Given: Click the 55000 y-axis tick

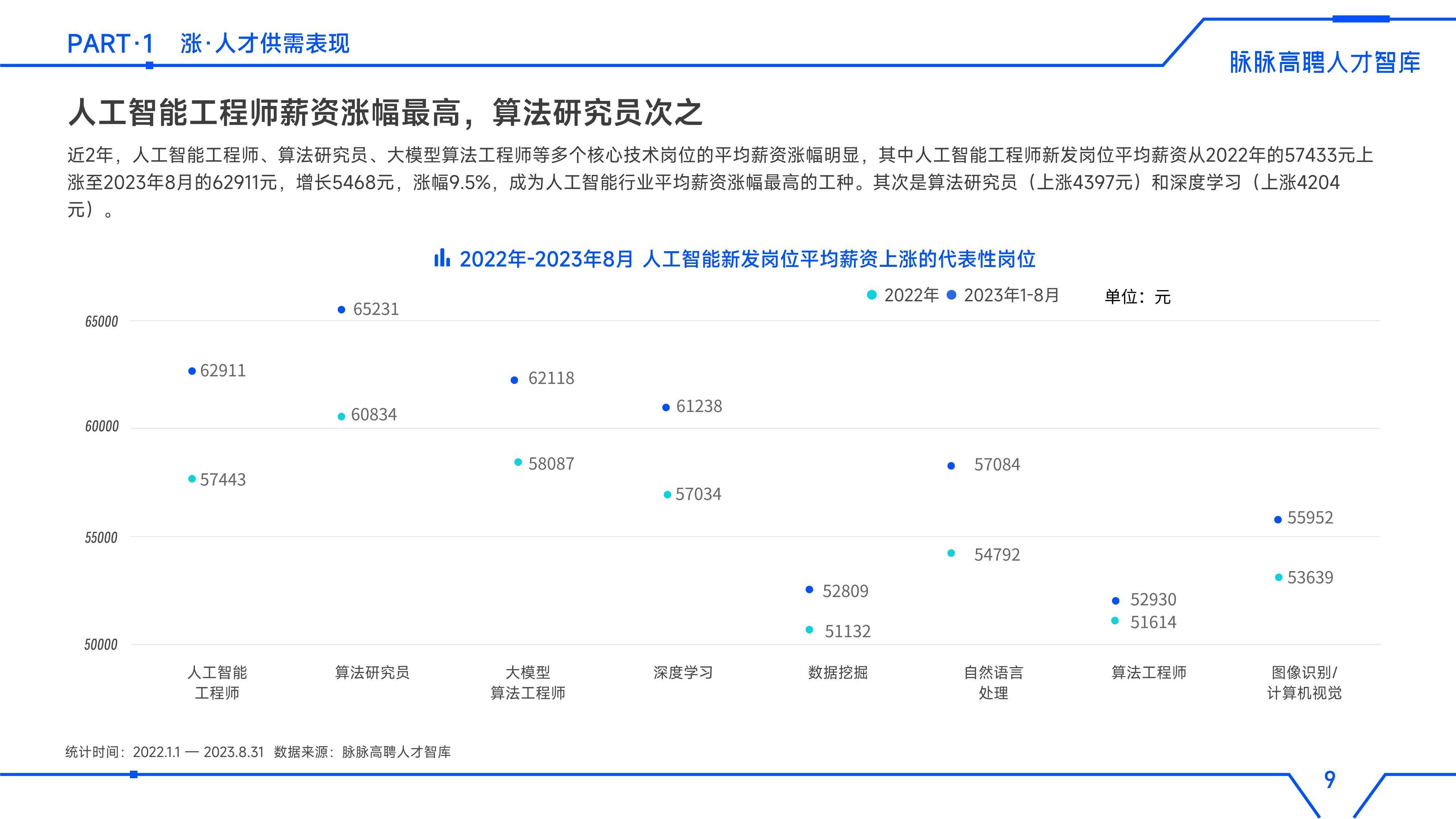Looking at the screenshot, I should tap(101, 538).
